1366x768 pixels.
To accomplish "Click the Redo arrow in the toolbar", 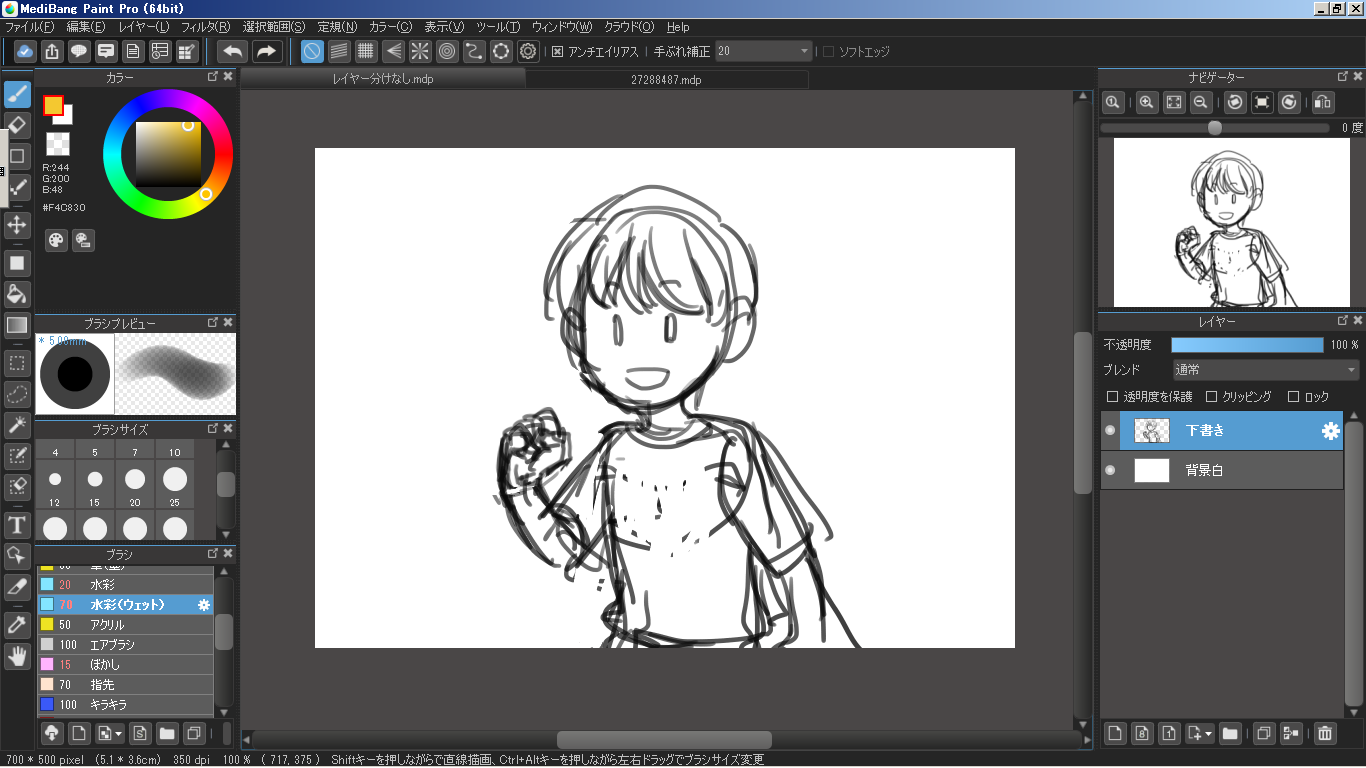I will tap(267, 51).
